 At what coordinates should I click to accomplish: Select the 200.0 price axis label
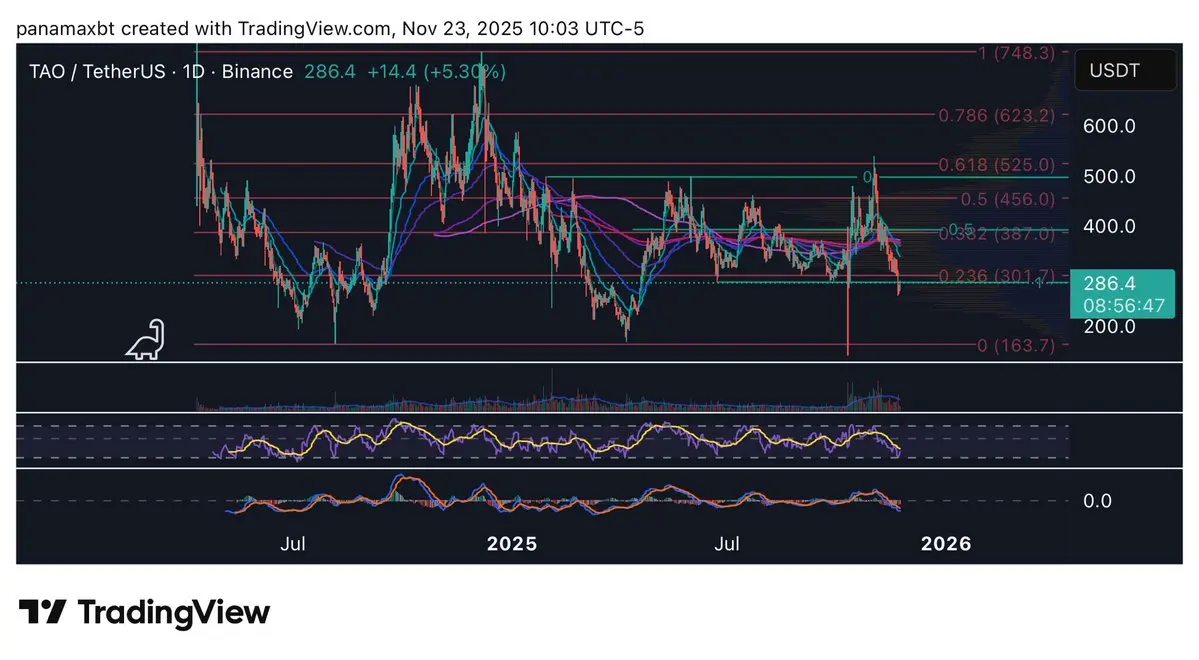click(1109, 327)
